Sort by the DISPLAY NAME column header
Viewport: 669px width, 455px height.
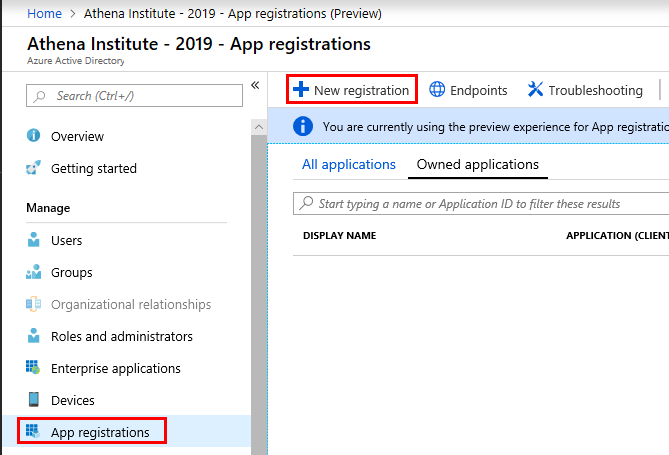(340, 235)
